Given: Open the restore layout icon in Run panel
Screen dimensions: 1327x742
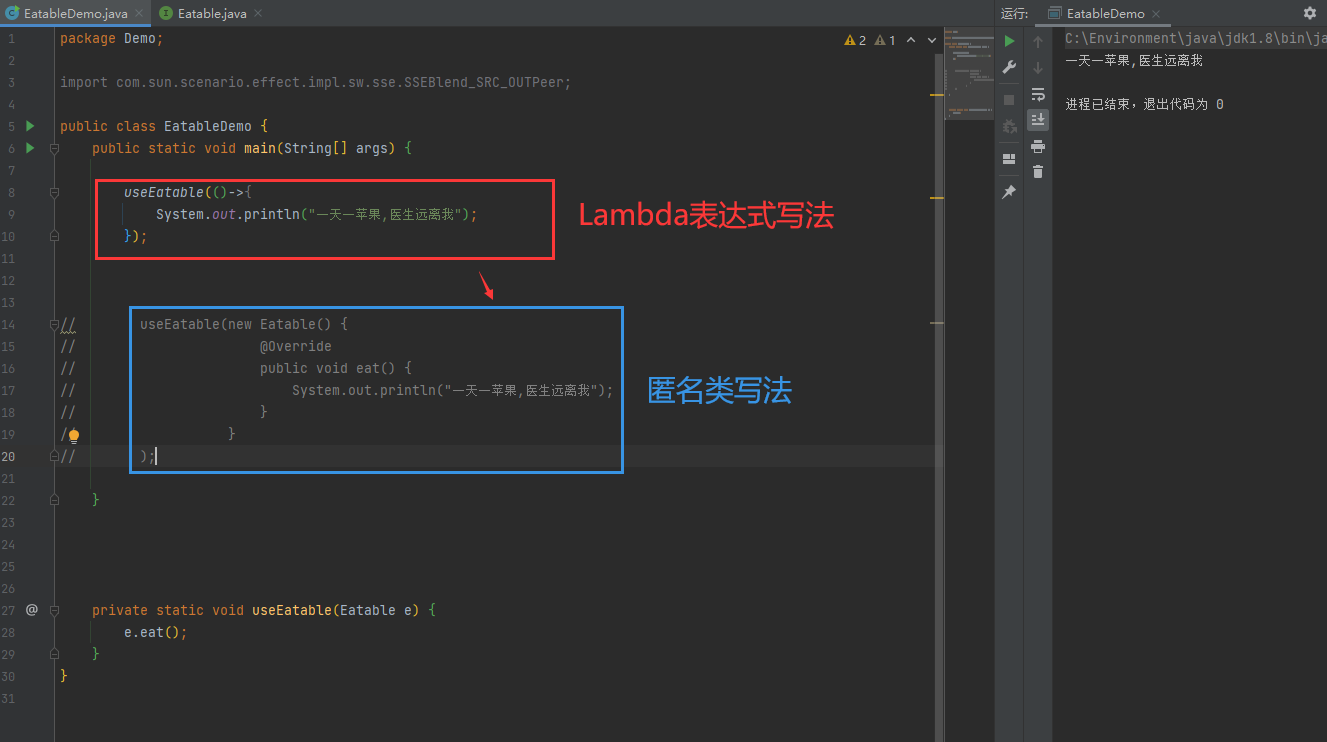Looking at the screenshot, I should [1010, 158].
